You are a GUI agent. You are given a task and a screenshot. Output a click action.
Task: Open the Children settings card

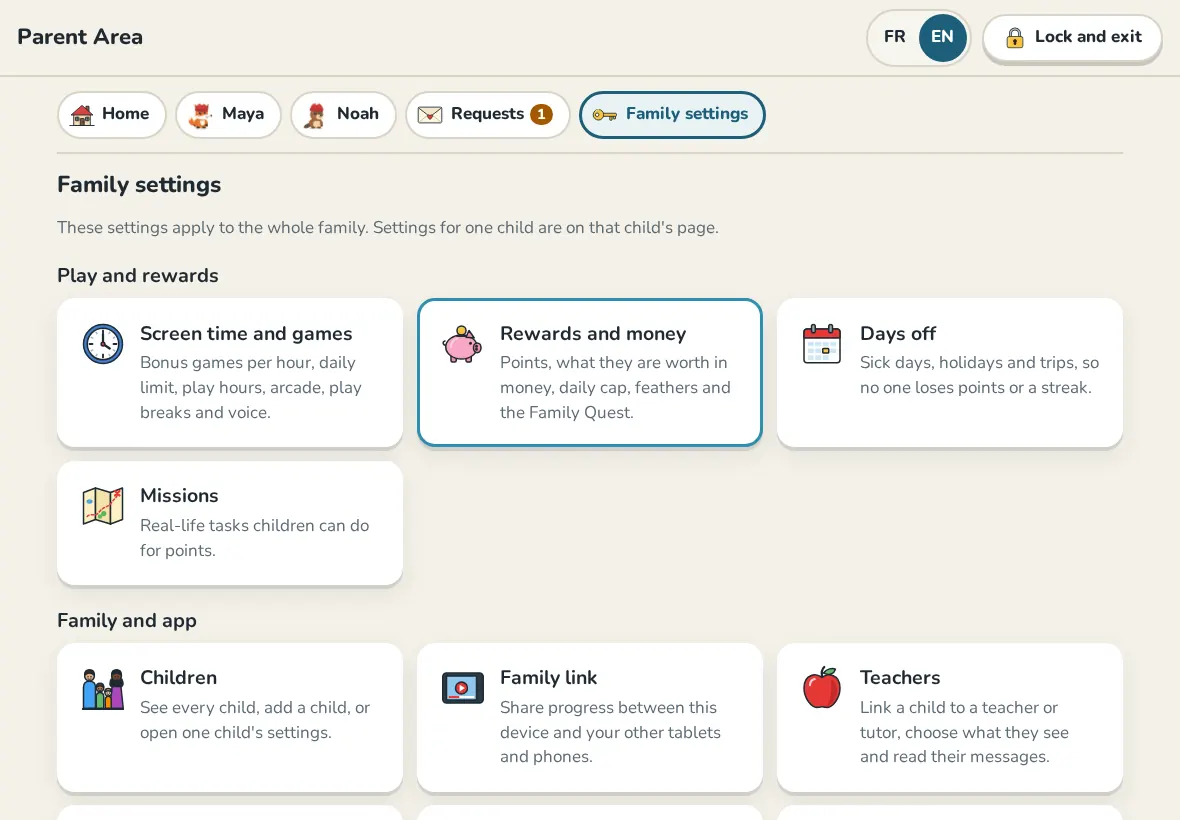tap(230, 718)
